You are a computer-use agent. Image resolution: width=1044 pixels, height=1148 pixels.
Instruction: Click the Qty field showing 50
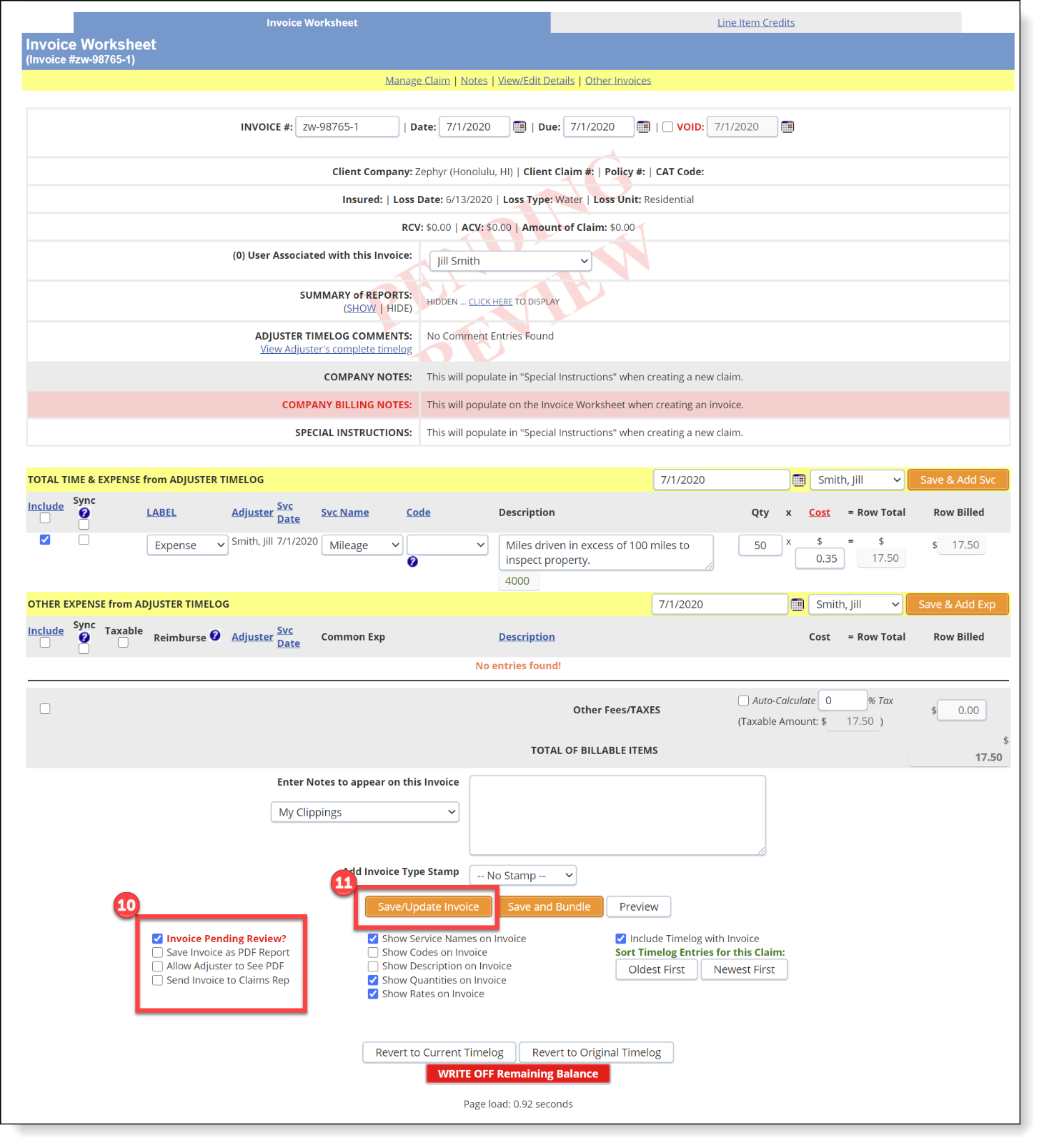tap(760, 545)
